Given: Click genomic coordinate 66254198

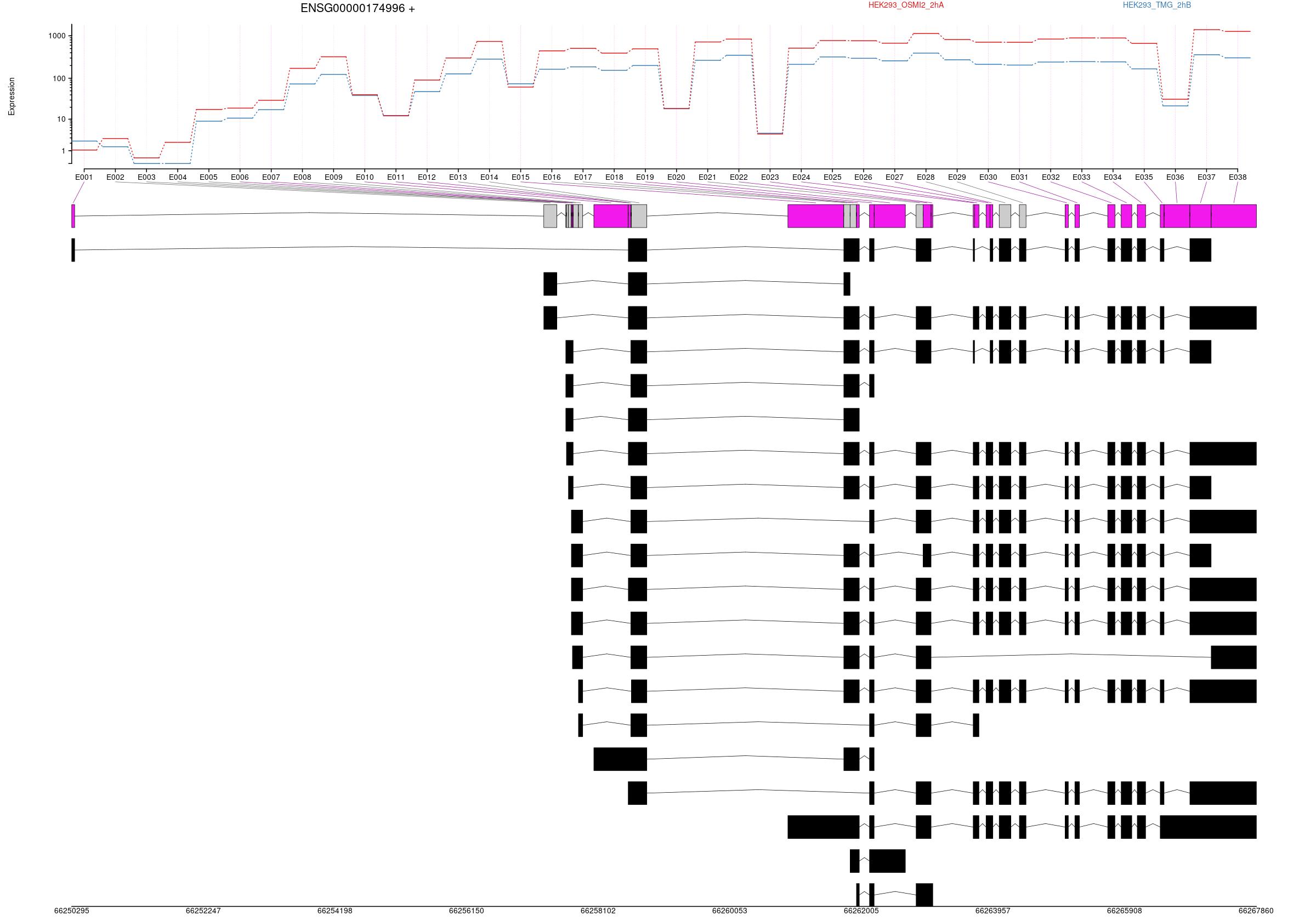Looking at the screenshot, I should (x=334, y=910).
